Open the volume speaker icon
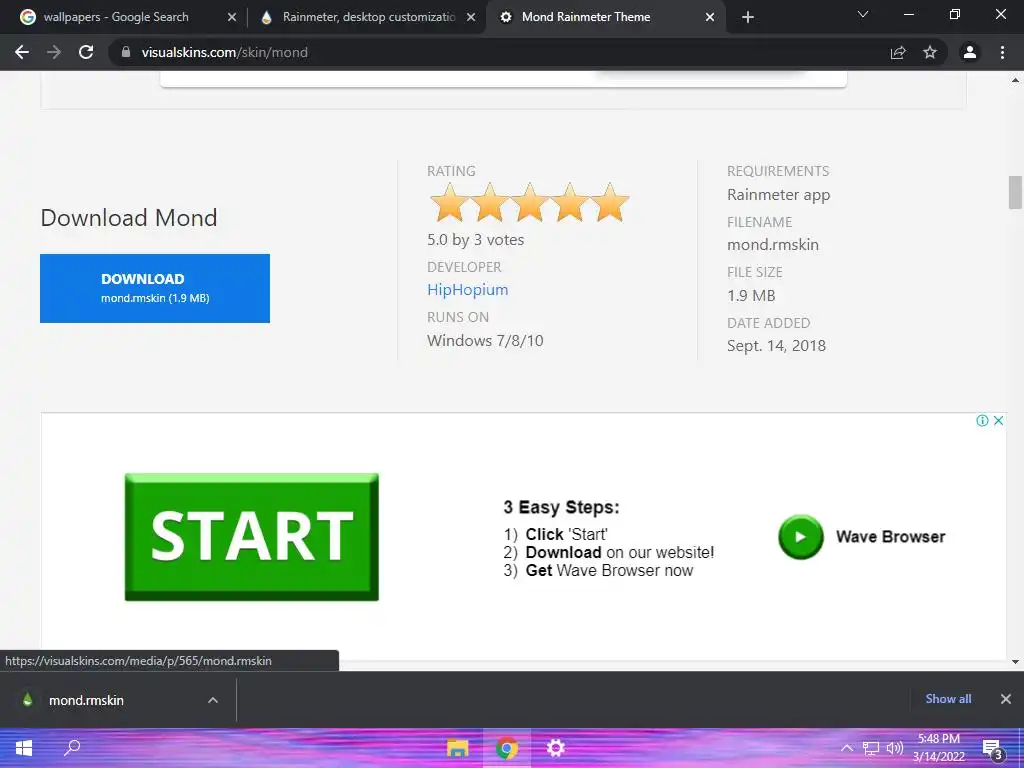1024x768 pixels. 894,748
